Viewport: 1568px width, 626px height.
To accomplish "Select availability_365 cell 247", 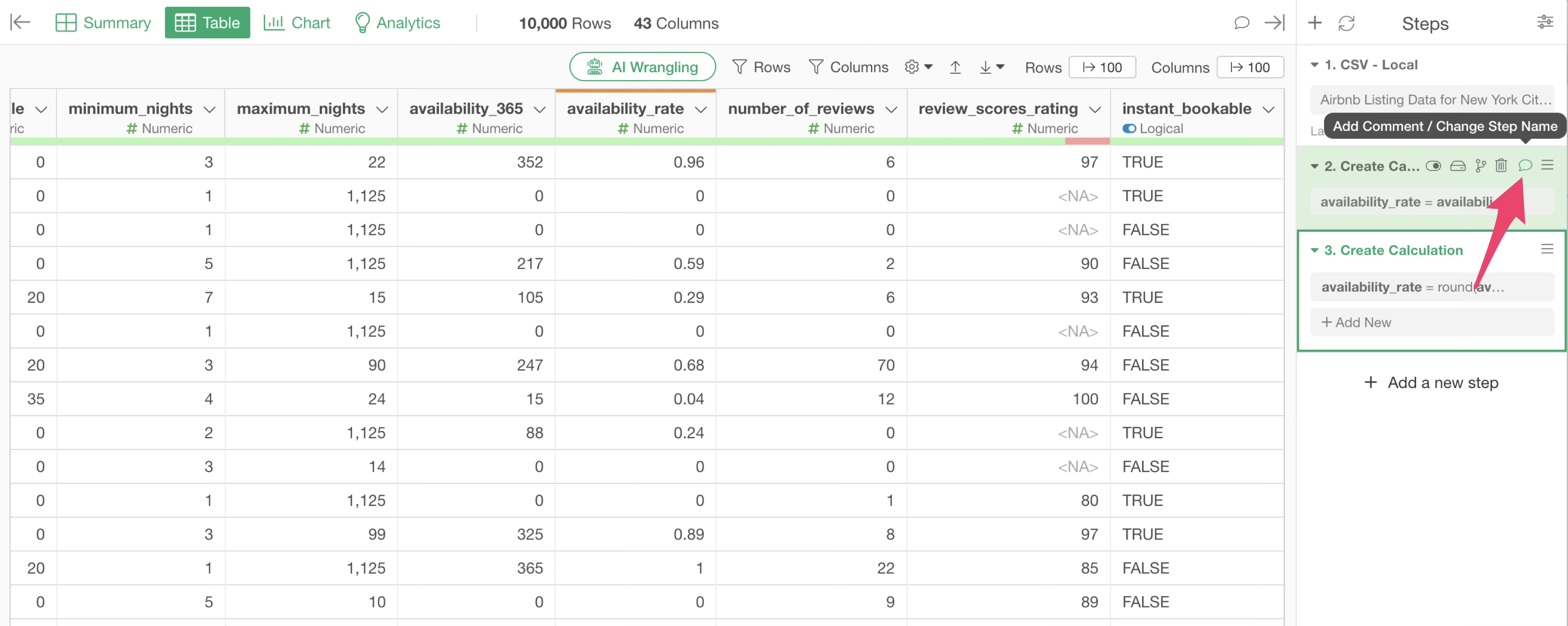I will tap(476, 365).
